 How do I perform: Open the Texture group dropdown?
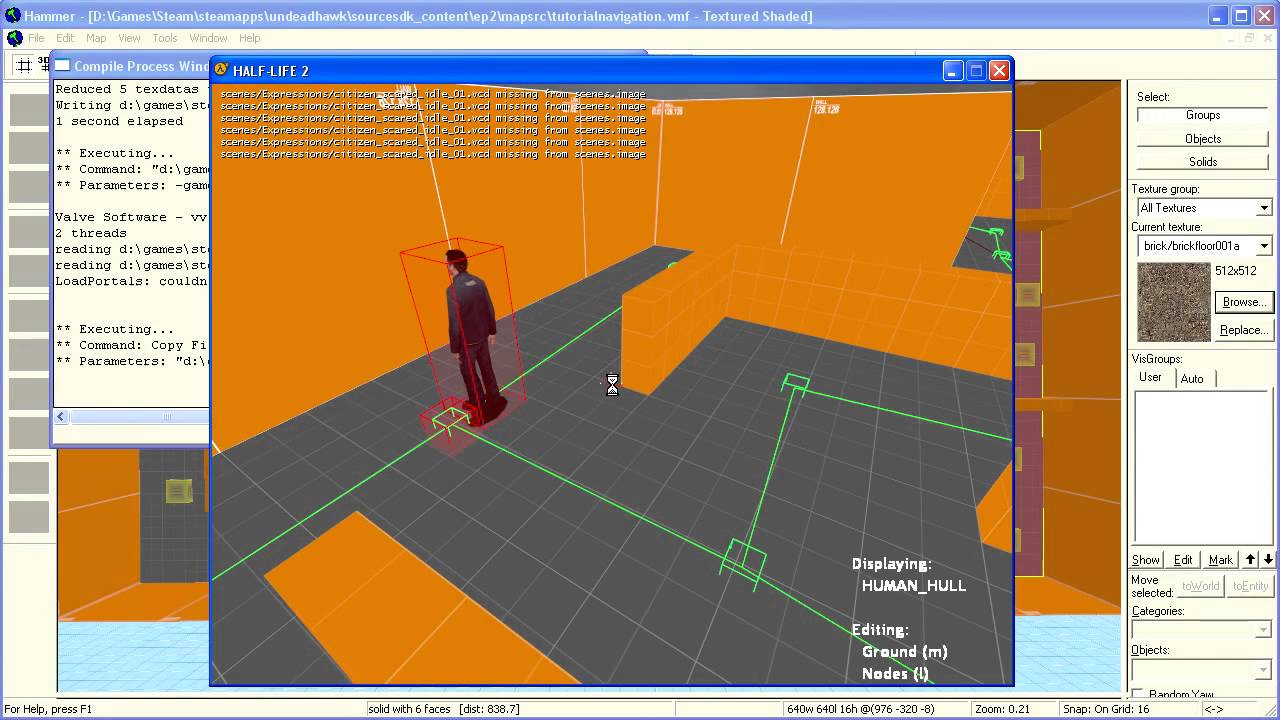(1264, 208)
